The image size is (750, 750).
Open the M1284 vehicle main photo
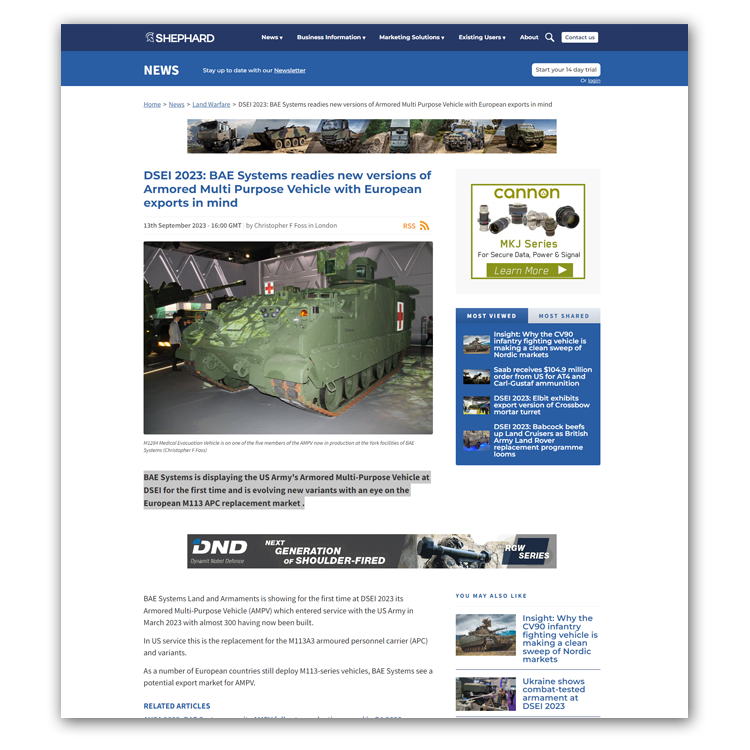(x=288, y=338)
